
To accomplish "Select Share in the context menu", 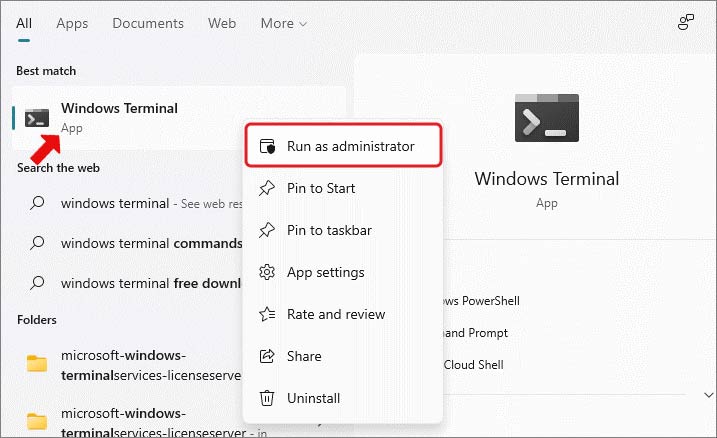I will pyautogui.click(x=343, y=356).
